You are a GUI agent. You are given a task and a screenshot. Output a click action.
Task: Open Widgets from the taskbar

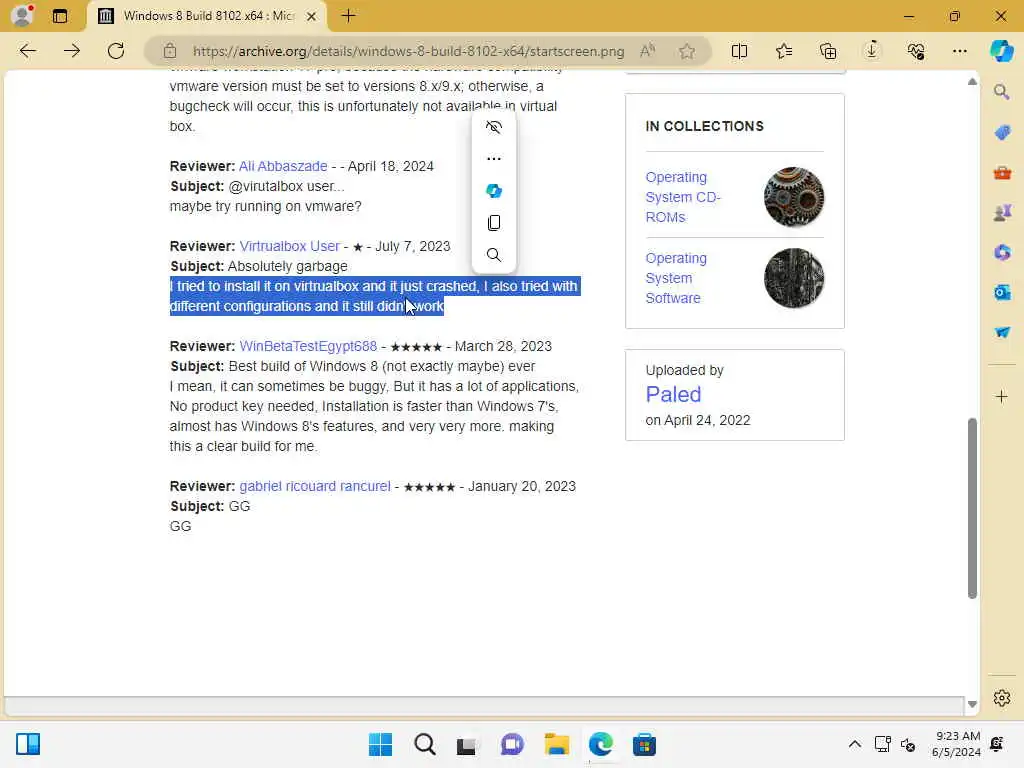click(x=28, y=744)
